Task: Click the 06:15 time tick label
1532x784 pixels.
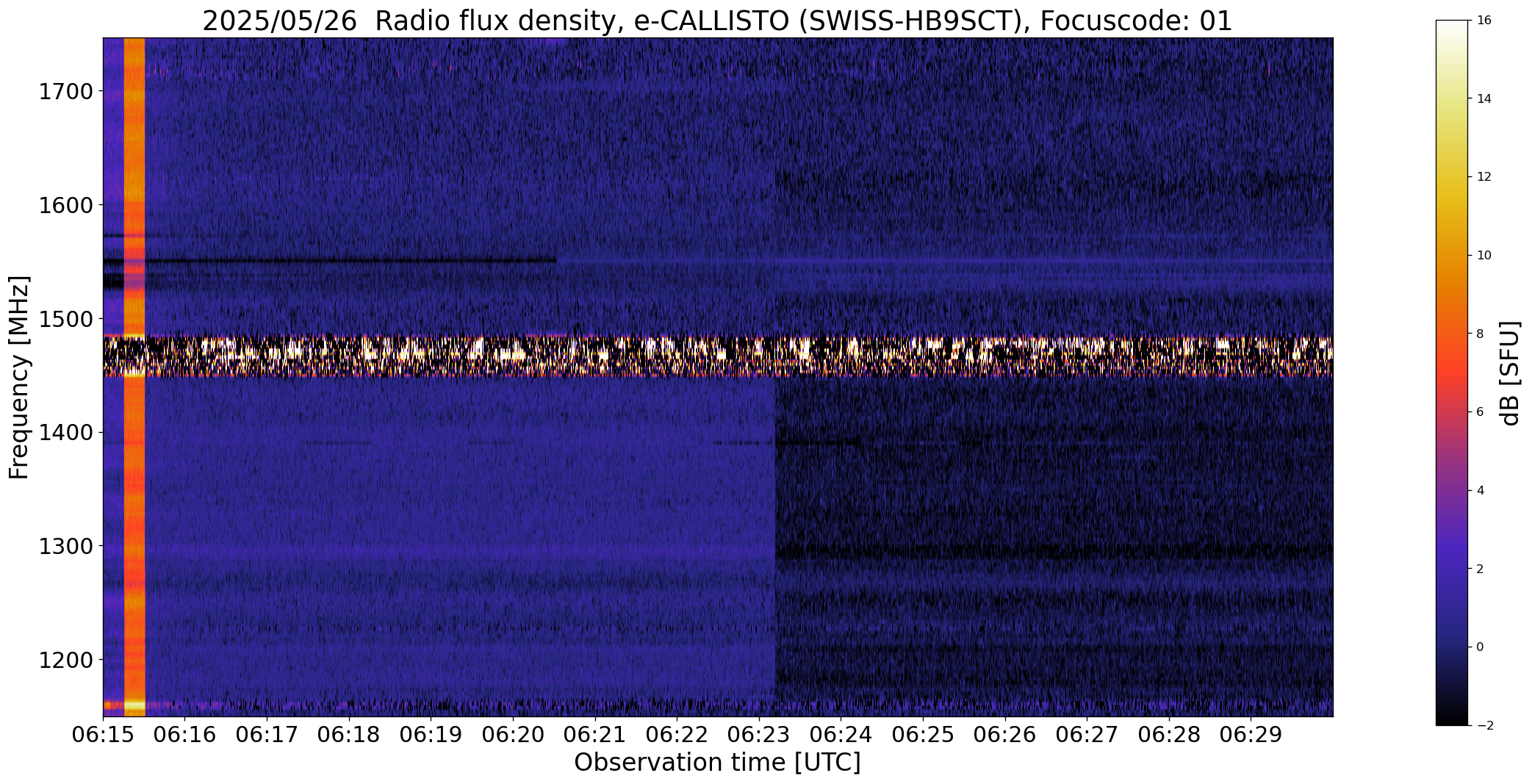Action: pos(103,735)
